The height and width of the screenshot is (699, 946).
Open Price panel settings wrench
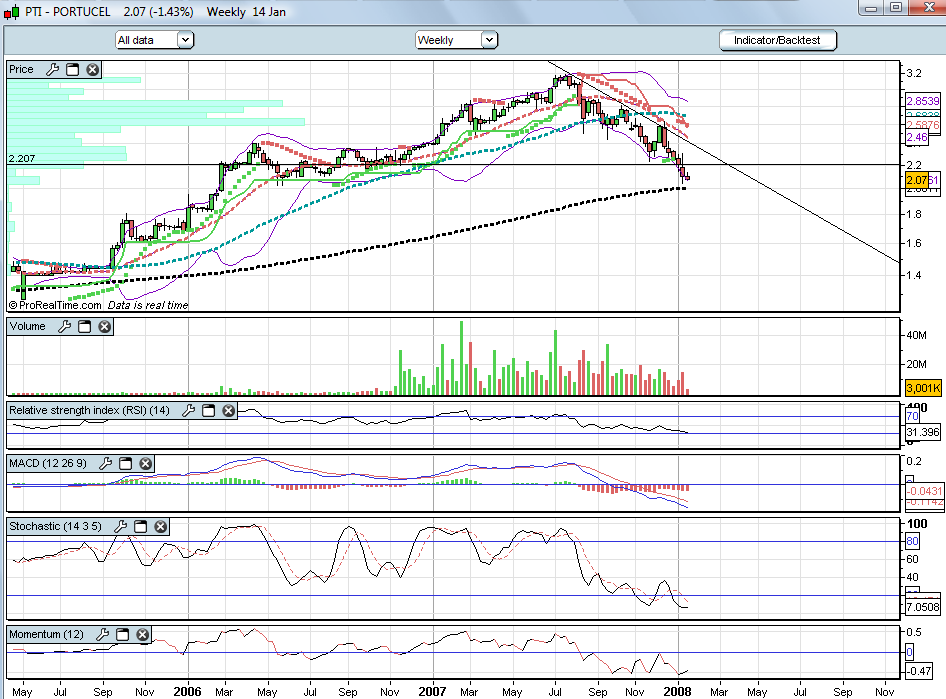point(52,69)
